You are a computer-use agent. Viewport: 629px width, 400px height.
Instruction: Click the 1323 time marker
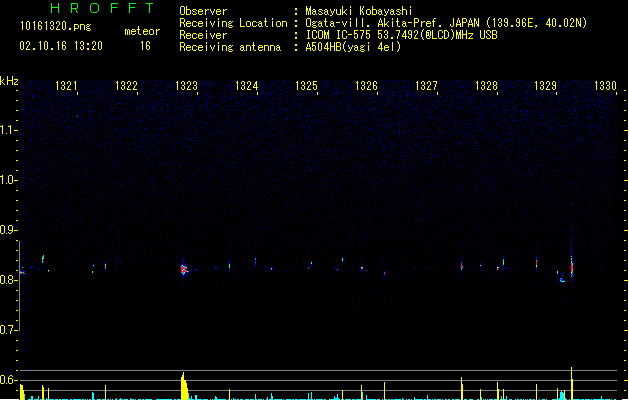tap(187, 86)
